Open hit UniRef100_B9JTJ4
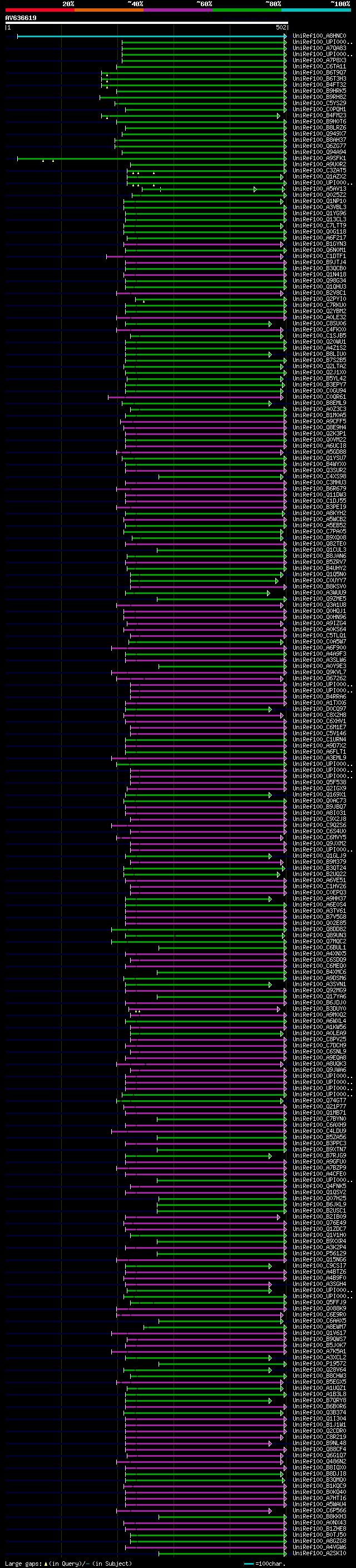Viewport: 356px width, 1568px height. [319, 262]
